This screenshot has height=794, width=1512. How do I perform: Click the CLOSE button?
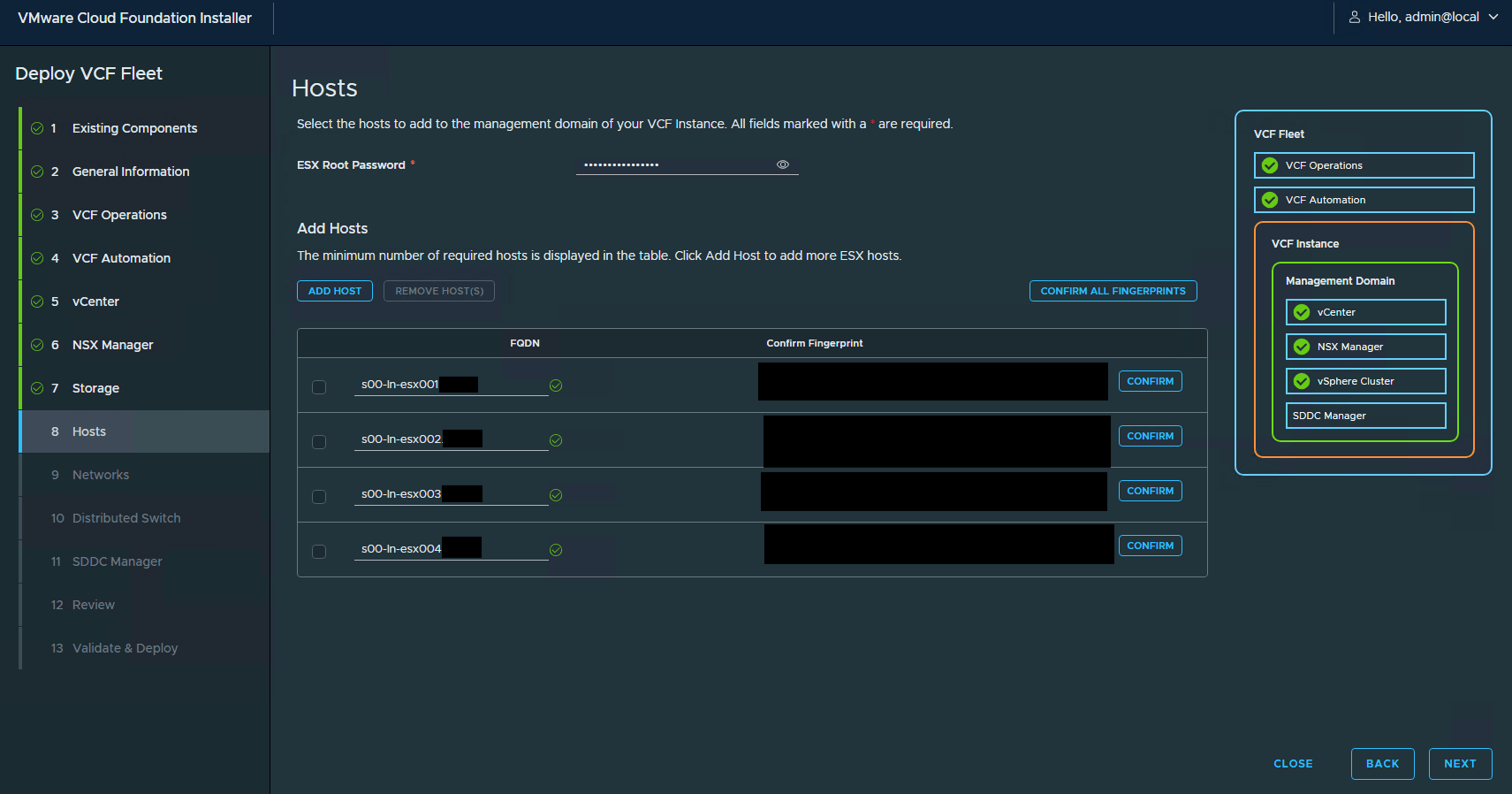(x=1293, y=764)
